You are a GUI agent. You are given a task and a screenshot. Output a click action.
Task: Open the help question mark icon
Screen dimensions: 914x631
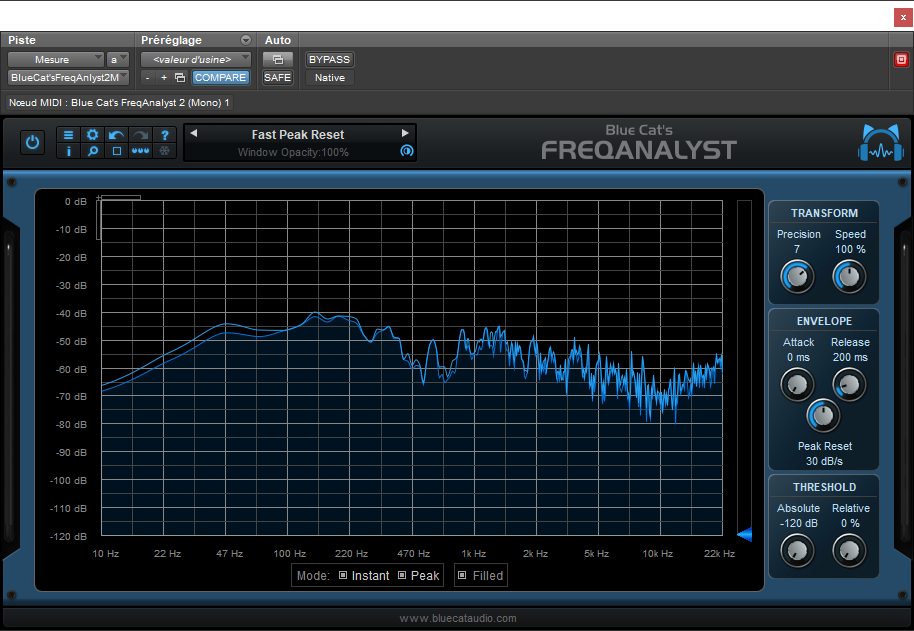point(165,135)
